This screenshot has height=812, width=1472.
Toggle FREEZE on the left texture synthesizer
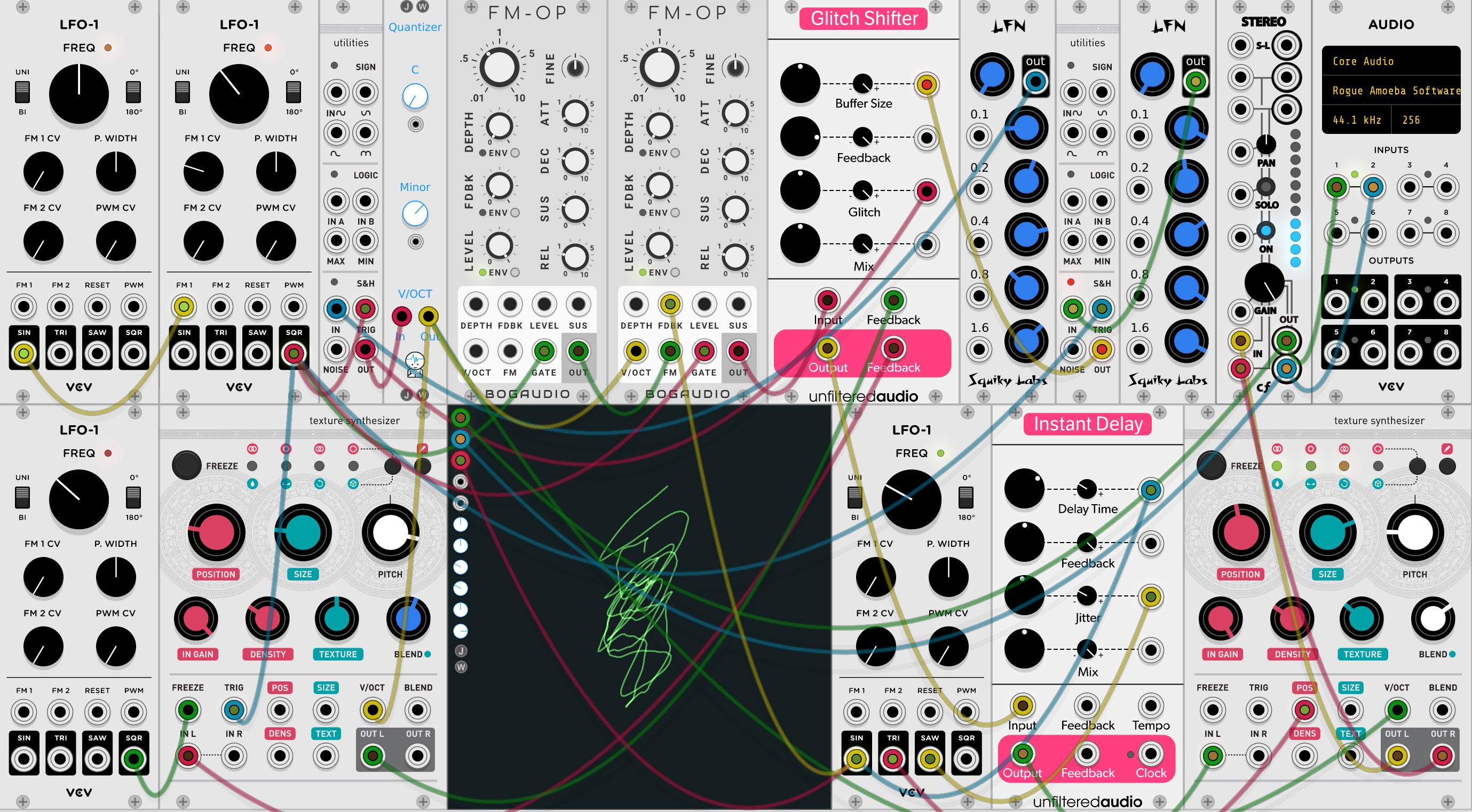[x=186, y=465]
